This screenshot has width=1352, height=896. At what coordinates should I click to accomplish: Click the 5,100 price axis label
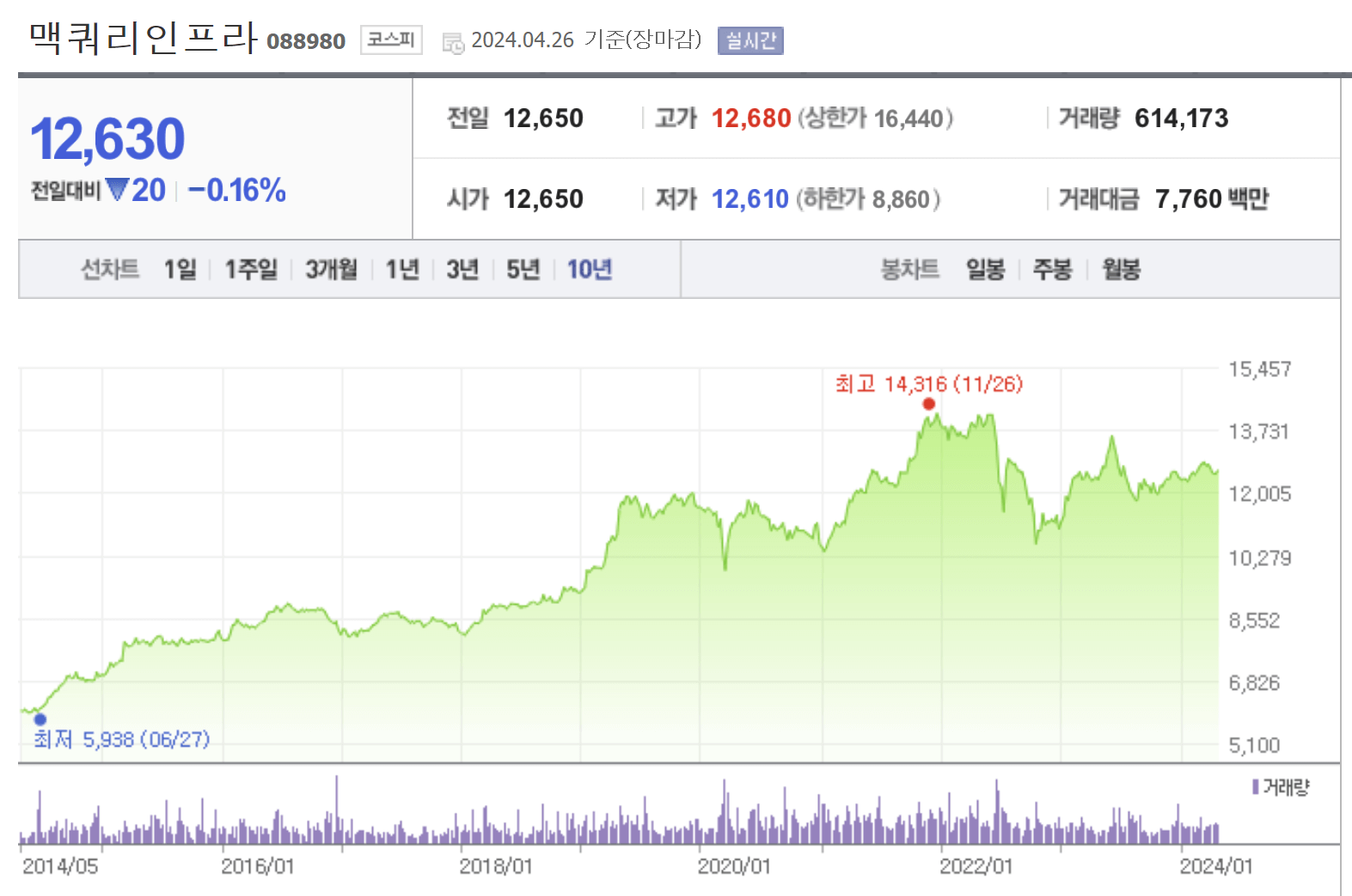click(x=1255, y=745)
